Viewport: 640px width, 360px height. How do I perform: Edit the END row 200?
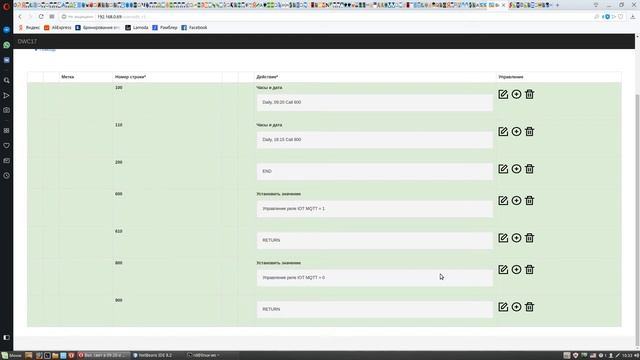[x=503, y=169]
